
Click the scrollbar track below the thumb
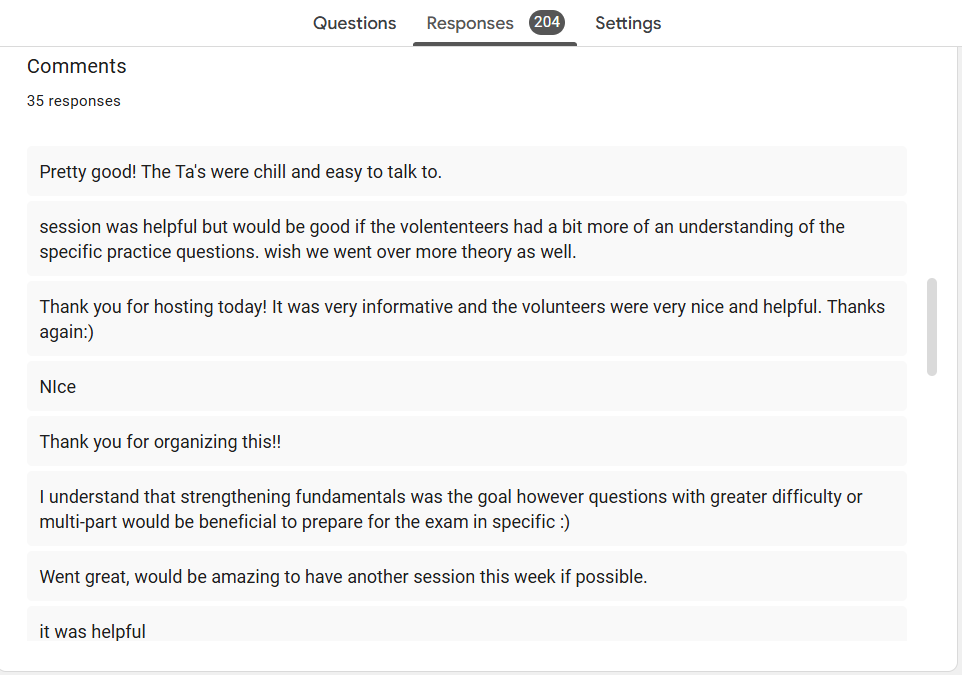pyautogui.click(x=932, y=500)
